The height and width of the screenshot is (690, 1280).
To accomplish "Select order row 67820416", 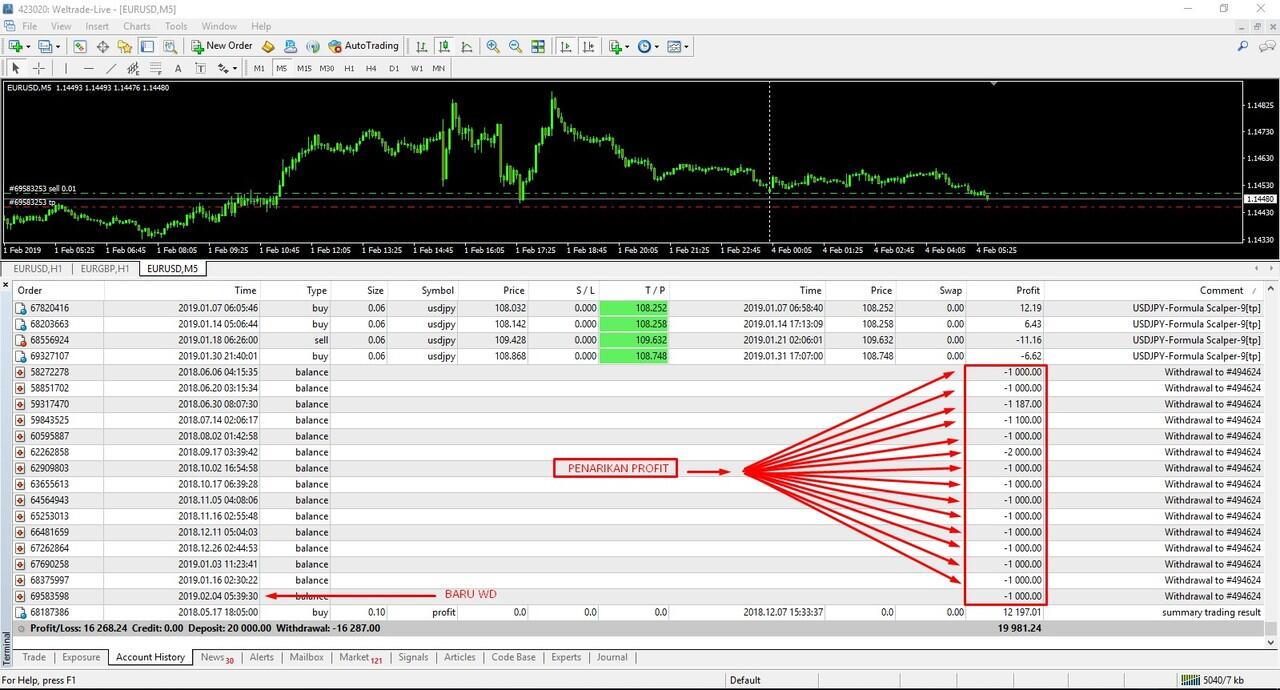I will click(x=640, y=308).
